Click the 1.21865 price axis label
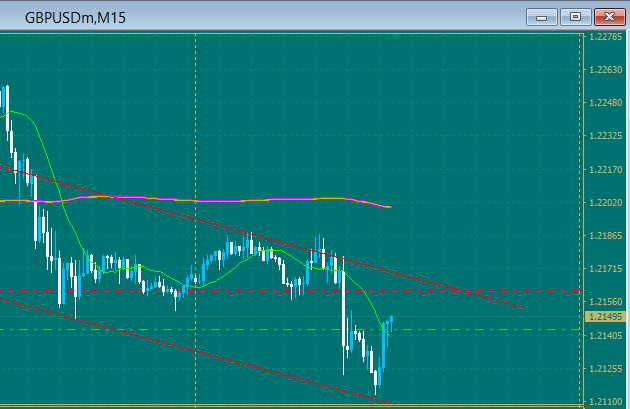This screenshot has width=630, height=409. (605, 235)
